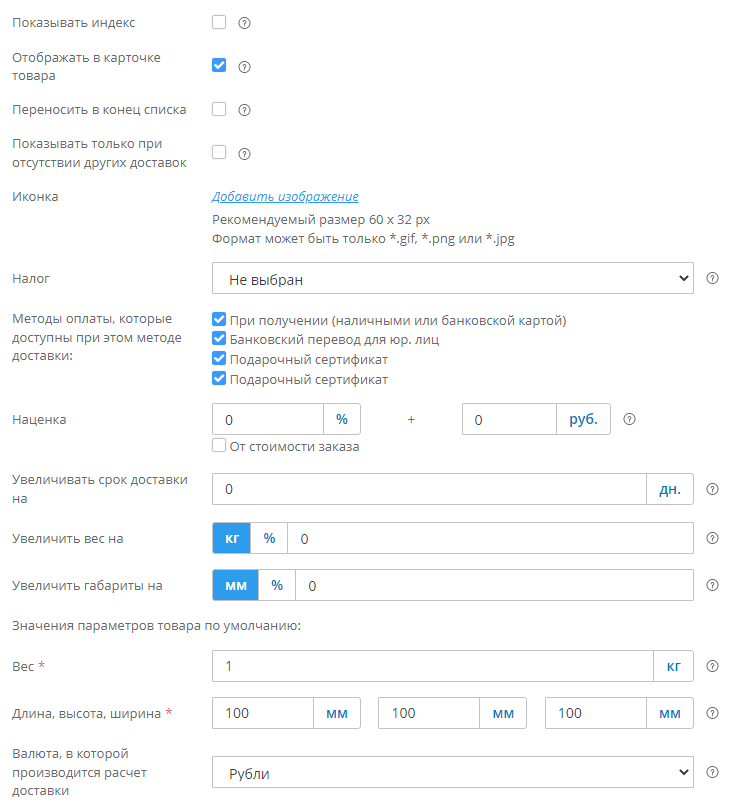Viewport: 740px width, 812px height.
Task: Enable the Показывать индекс checkbox
Action: pyautogui.click(x=219, y=22)
